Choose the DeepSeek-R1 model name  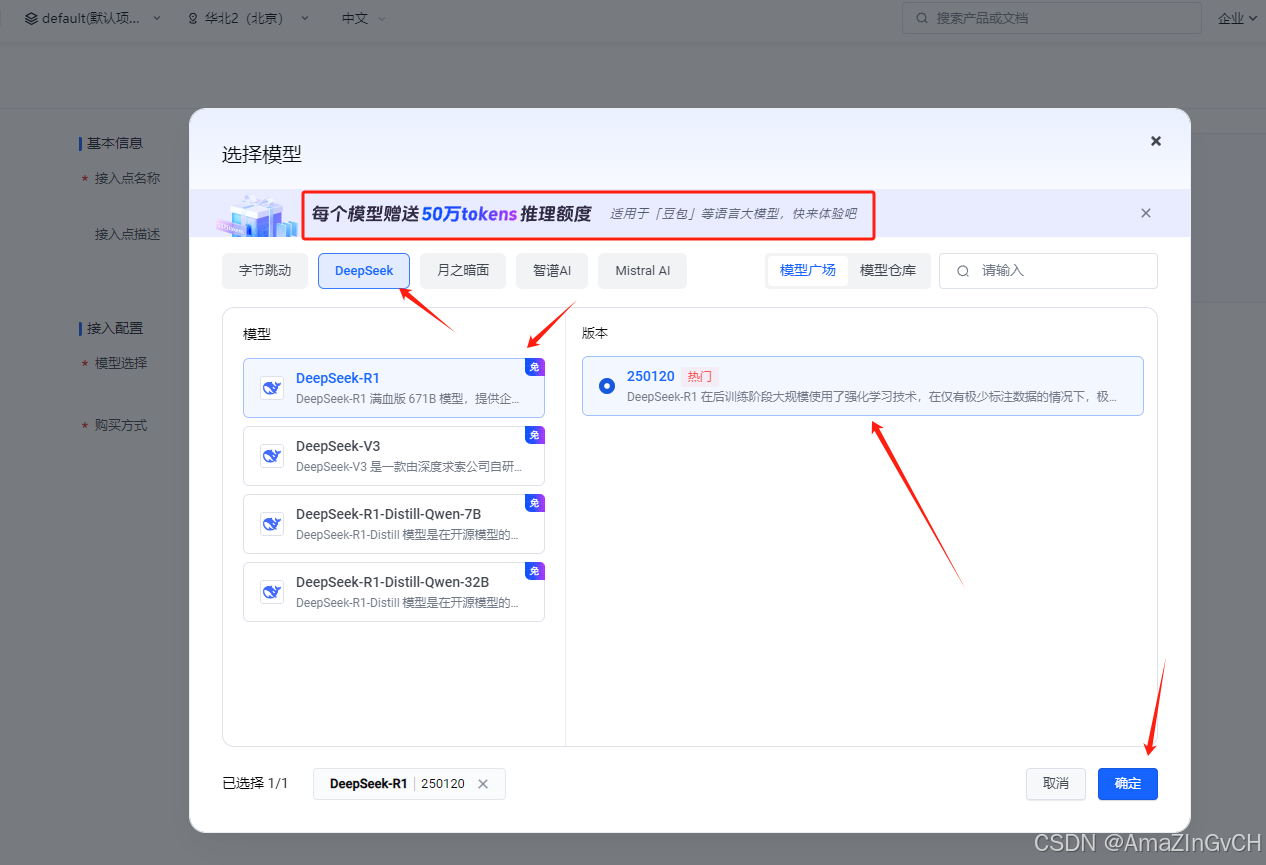tap(338, 378)
